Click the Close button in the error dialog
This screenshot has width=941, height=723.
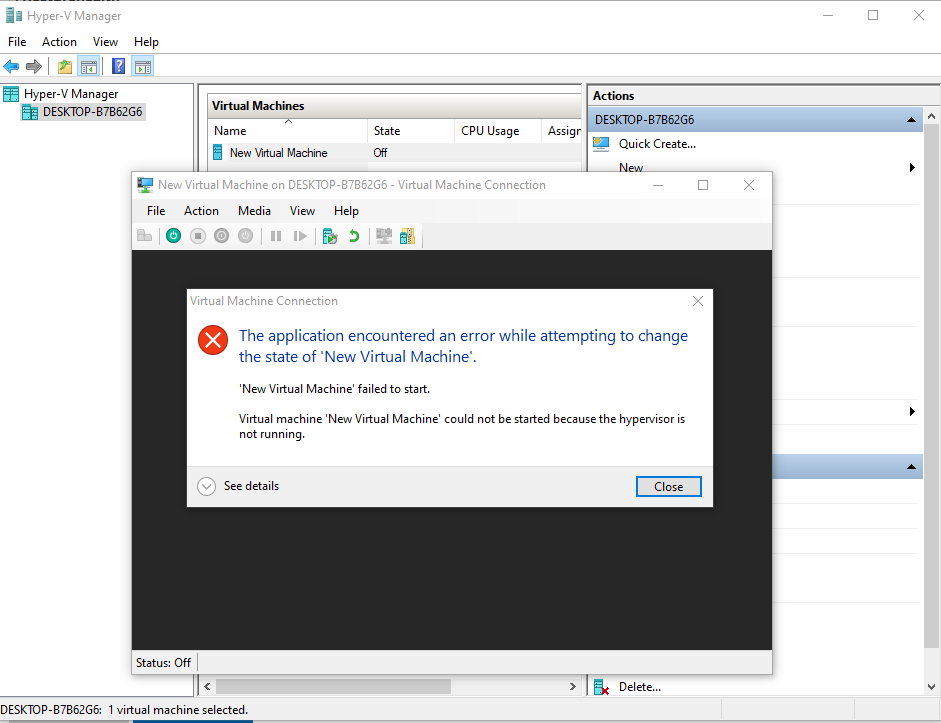click(669, 487)
